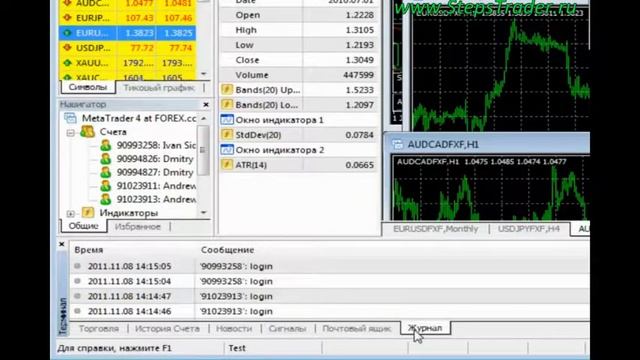Switch to the Тиковый график tab
Image resolution: width=640 pixels, height=360 pixels.
(x=159, y=88)
